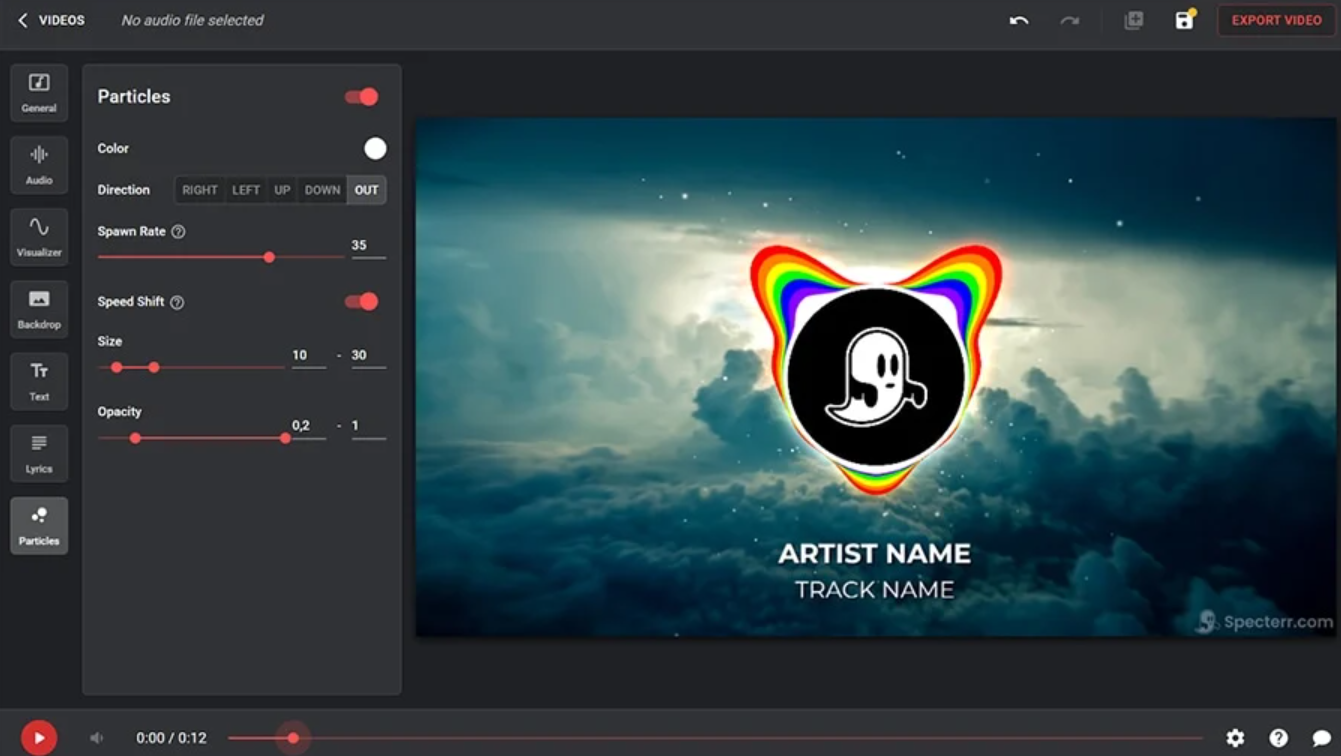Select the LEFT particle direction
Viewport: 1341px width, 756px height.
click(x=245, y=190)
